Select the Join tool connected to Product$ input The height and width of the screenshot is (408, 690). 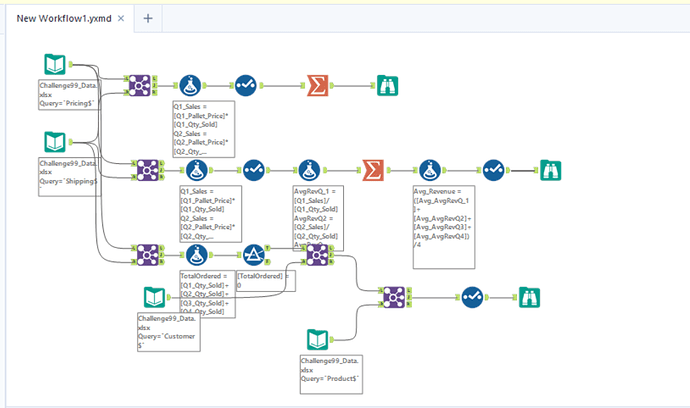[x=394, y=296]
